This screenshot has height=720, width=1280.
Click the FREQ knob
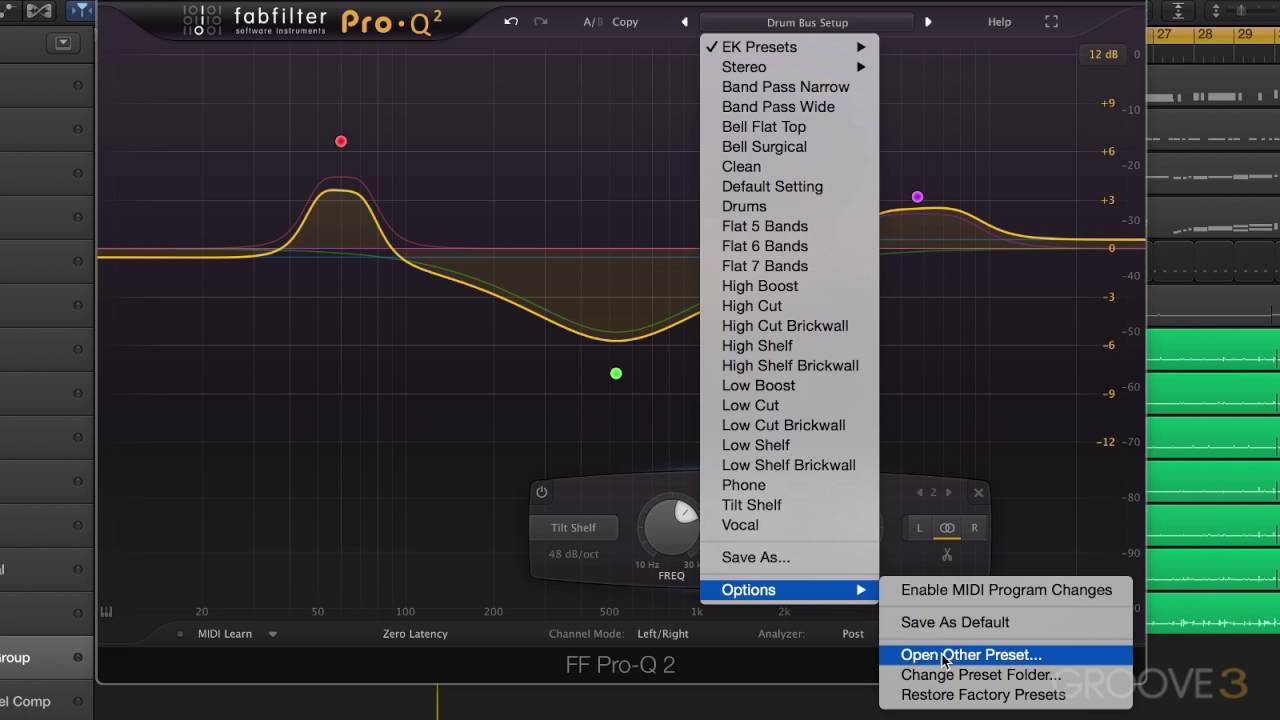(x=671, y=525)
